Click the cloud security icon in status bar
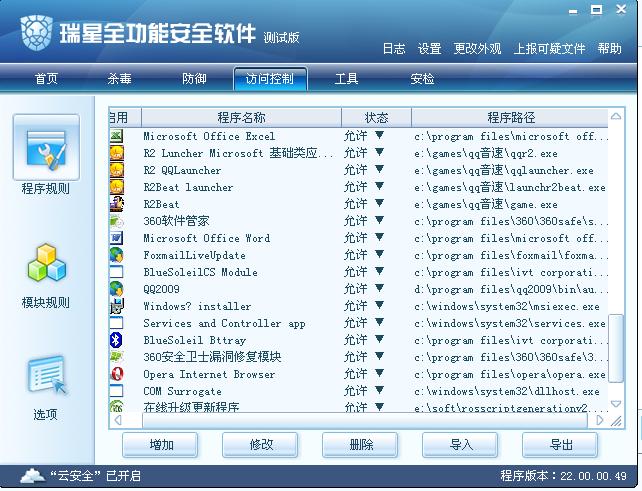Image resolution: width=642 pixels, height=491 pixels. tap(32, 475)
